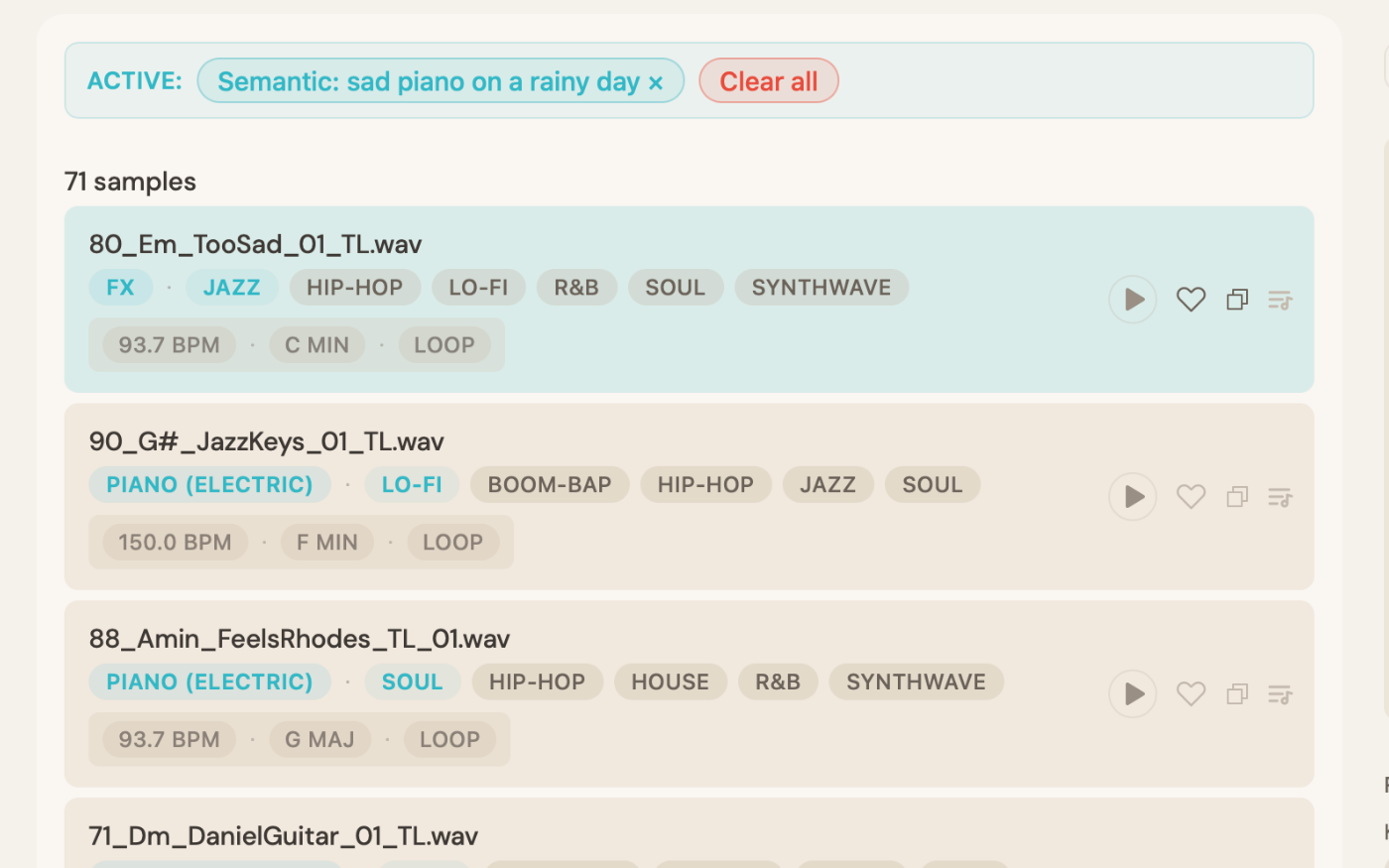Viewport: 1389px width, 868px height.
Task: Add 90_G#_JazzKeys to the playlist
Action: coord(1280,496)
